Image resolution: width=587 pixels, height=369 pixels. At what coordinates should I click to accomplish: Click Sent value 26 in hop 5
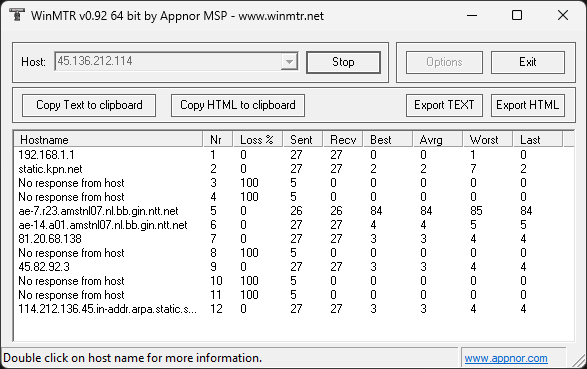point(296,211)
